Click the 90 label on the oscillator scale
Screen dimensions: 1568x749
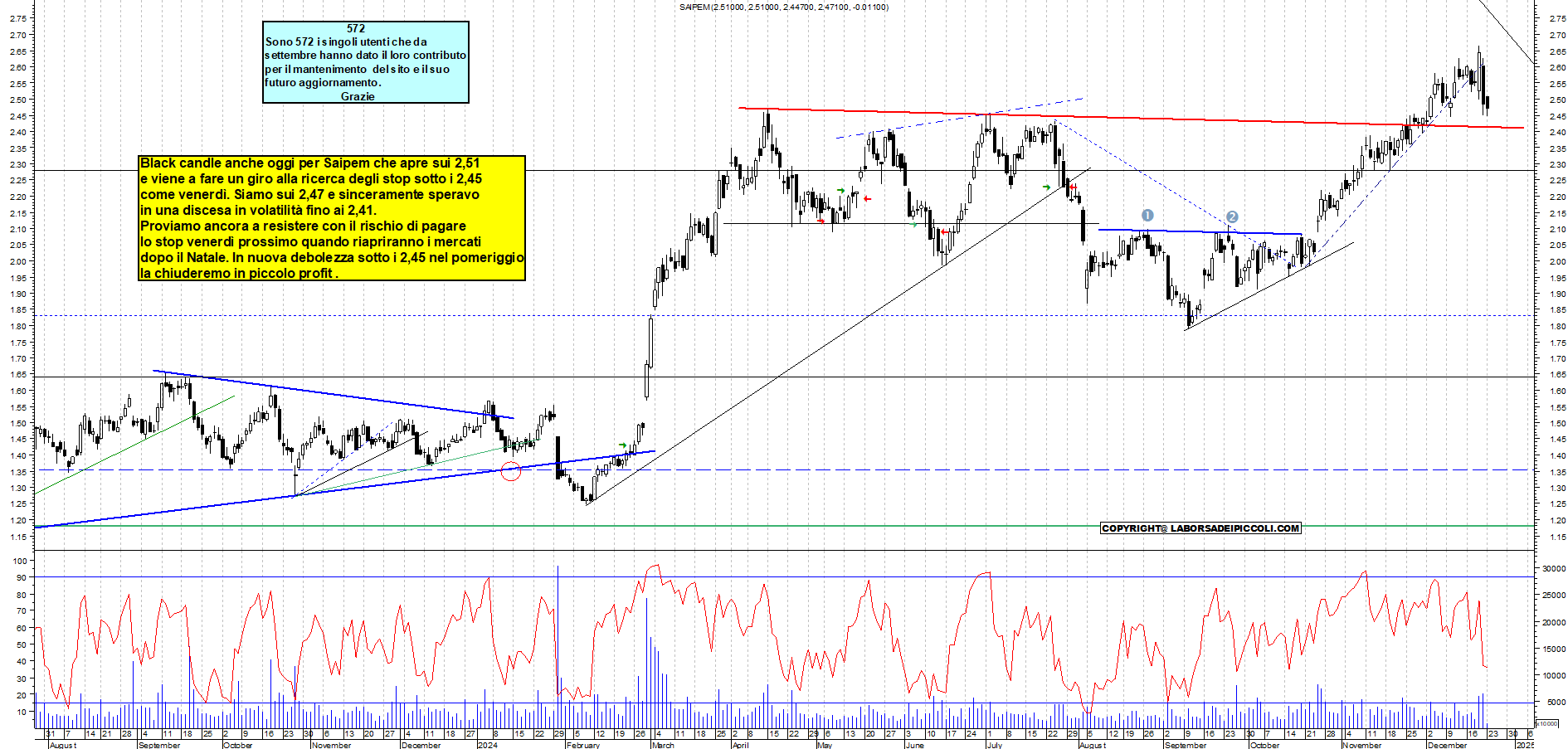(21, 577)
